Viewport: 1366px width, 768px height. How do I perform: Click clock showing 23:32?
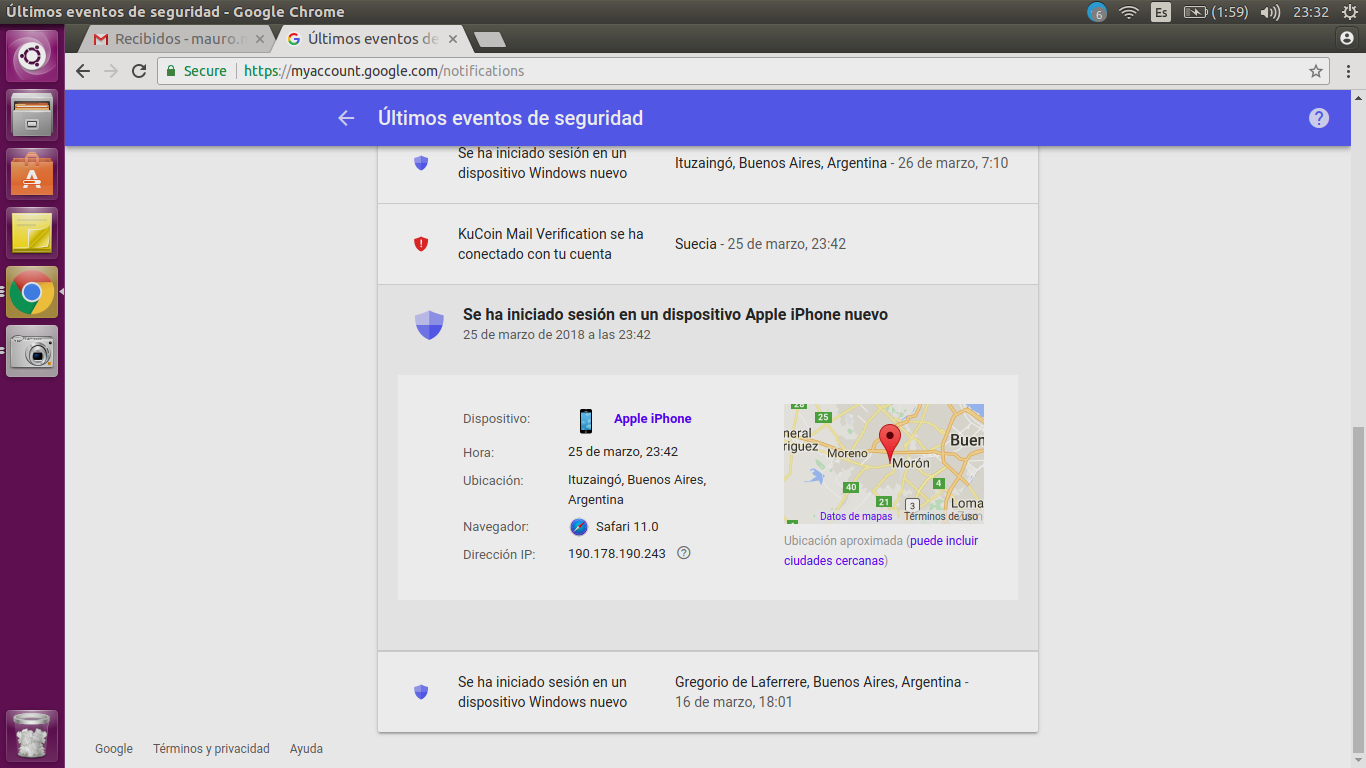(x=1310, y=12)
